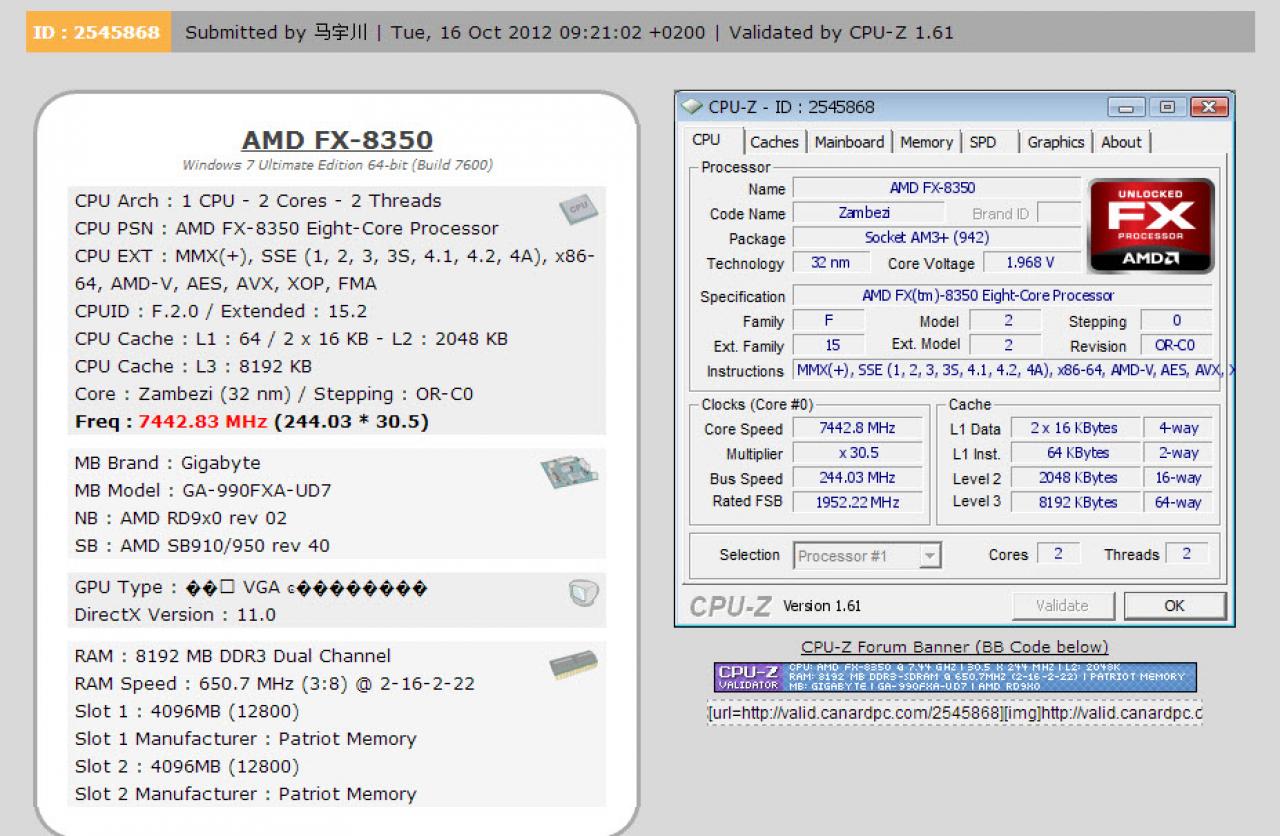Image resolution: width=1280 pixels, height=836 pixels.
Task: Click the Code Name field Zambezi
Action: coord(868,213)
